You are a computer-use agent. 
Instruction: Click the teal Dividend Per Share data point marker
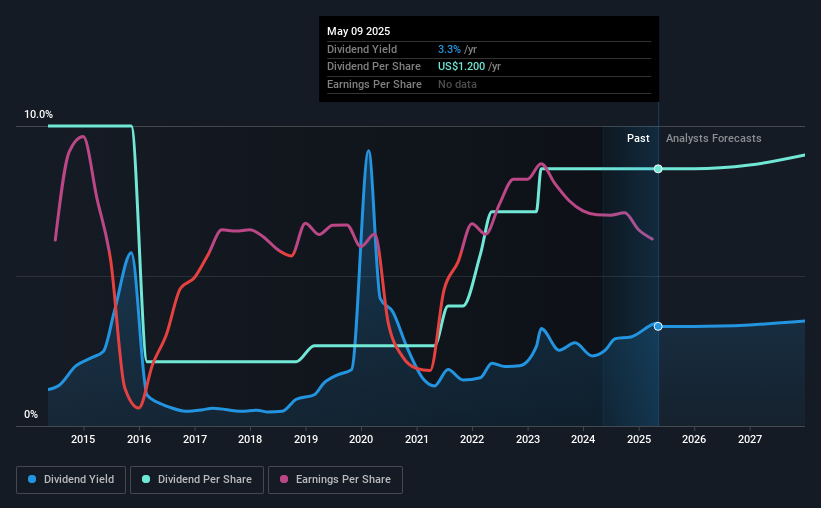[658, 169]
